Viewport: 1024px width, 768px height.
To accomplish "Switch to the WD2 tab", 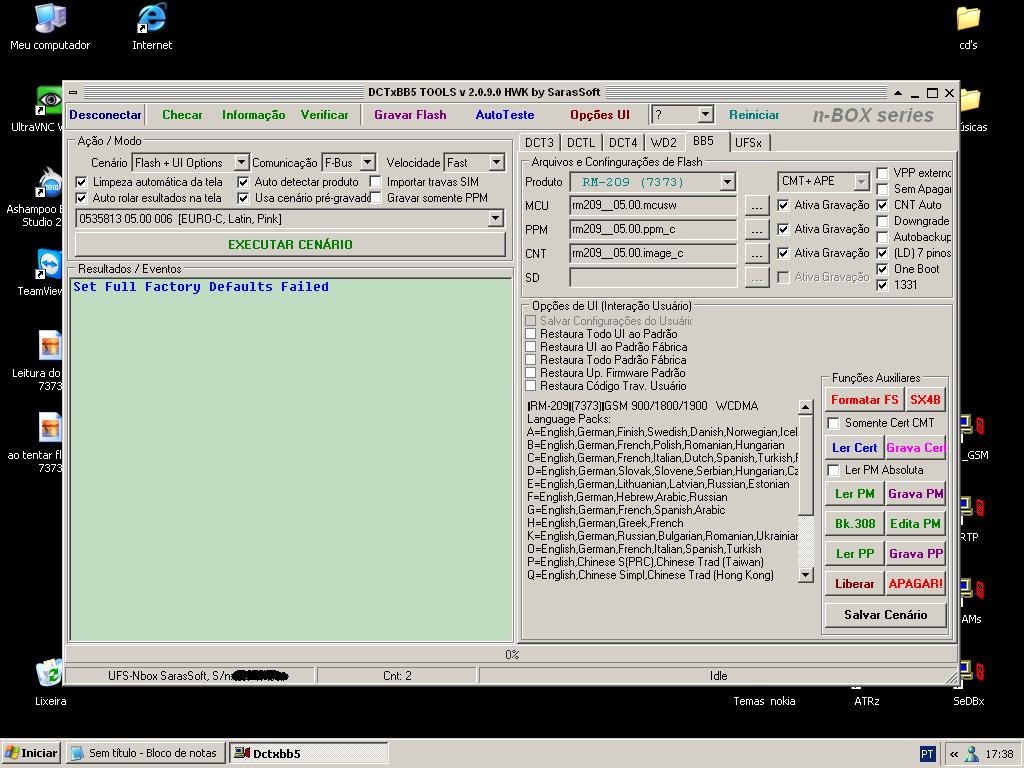I will click(x=664, y=142).
